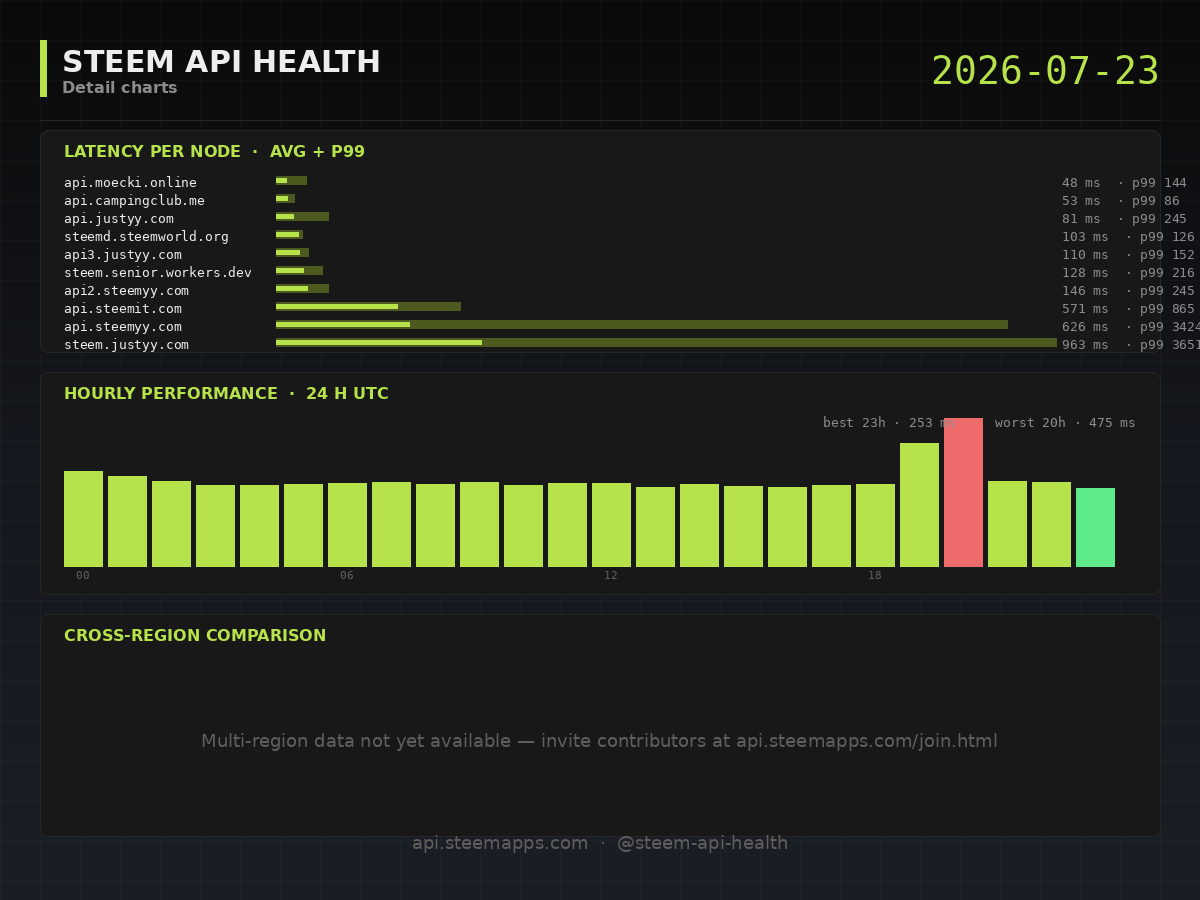Viewport: 1200px width, 900px height.
Task: Click the worst 20h 475 ms label
Action: click(1065, 423)
